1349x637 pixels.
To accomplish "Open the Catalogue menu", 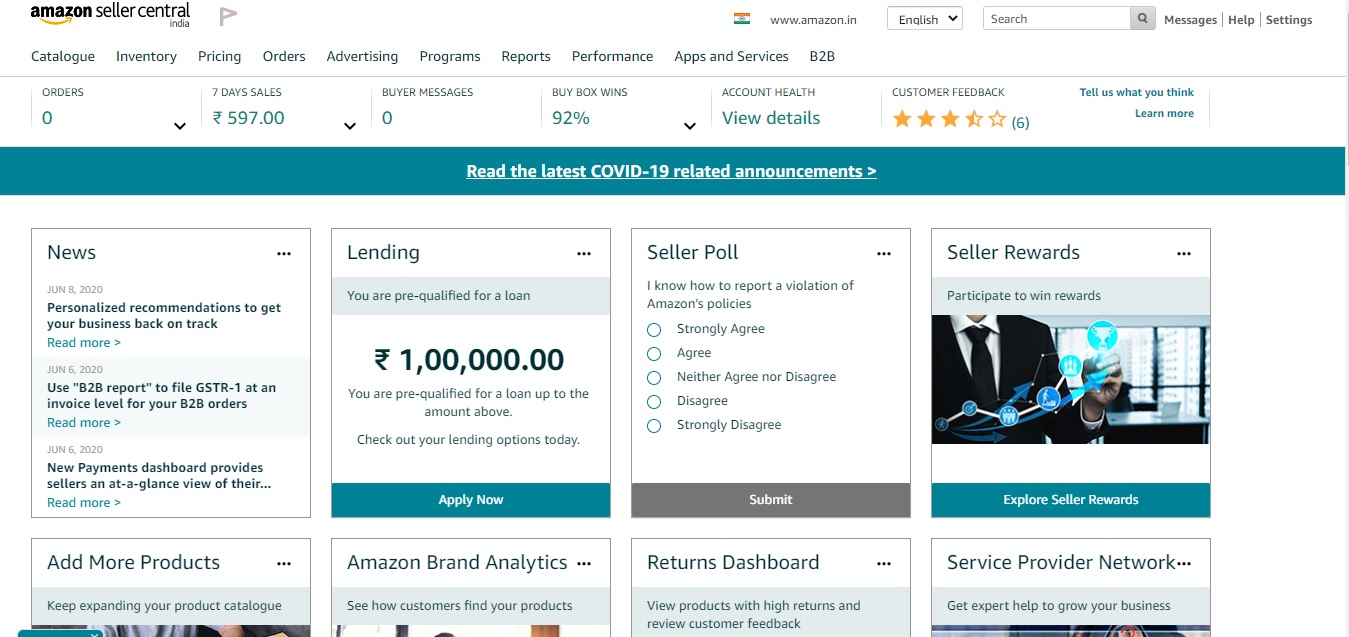I will click(x=63, y=56).
